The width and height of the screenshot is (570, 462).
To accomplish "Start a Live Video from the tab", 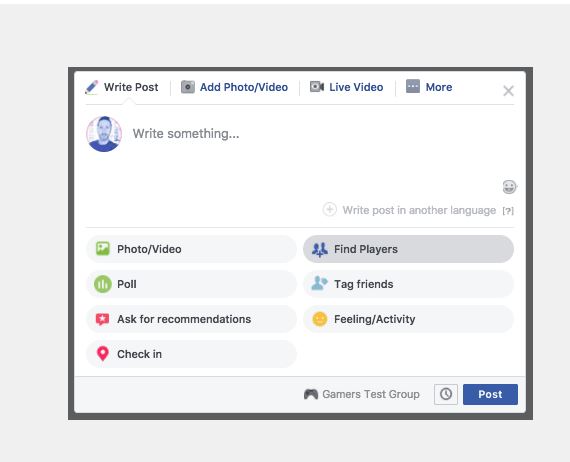I will (x=346, y=87).
